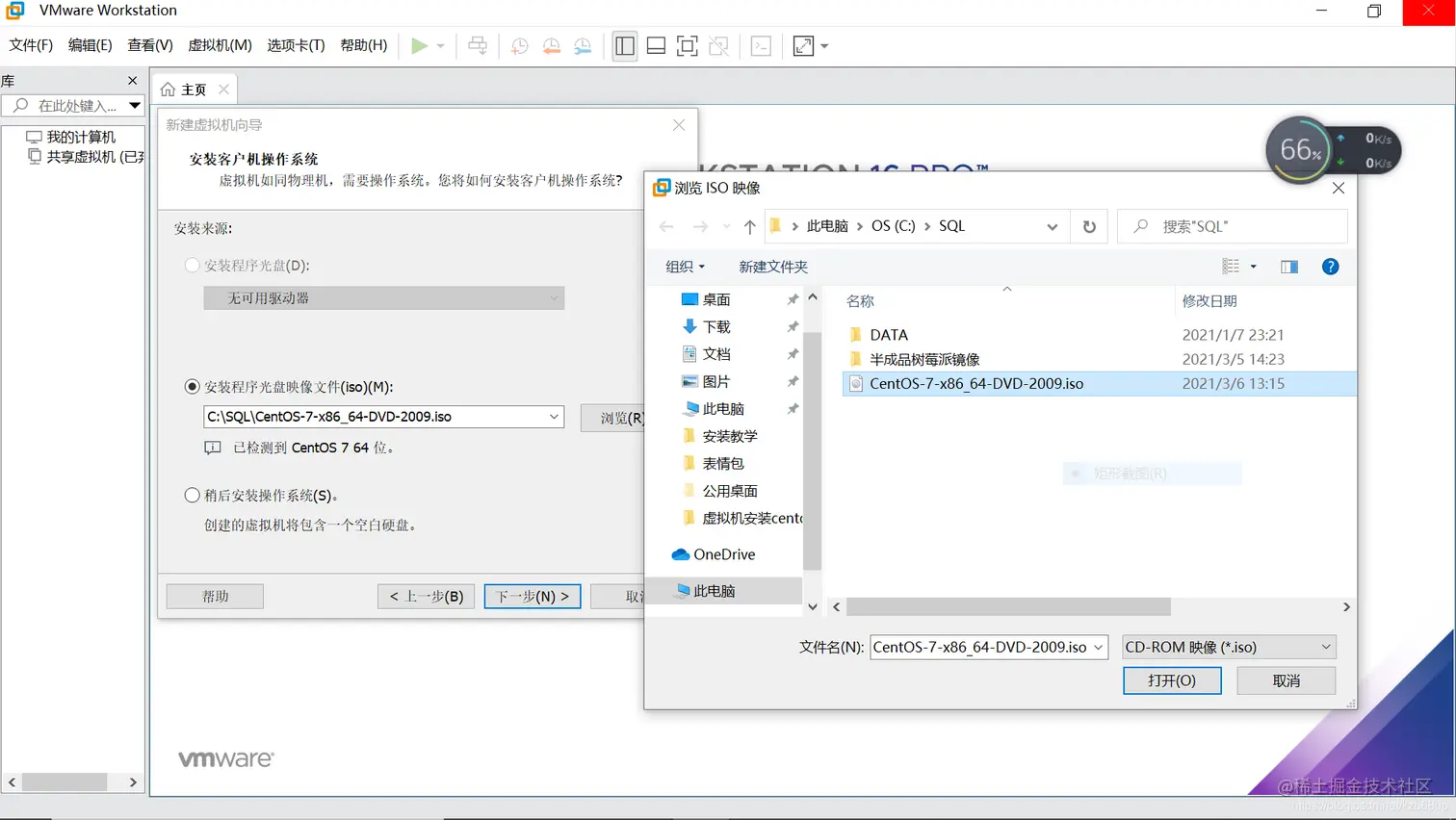Toggle the library sidebar view icon
The image size is (1456, 820).
625,45
